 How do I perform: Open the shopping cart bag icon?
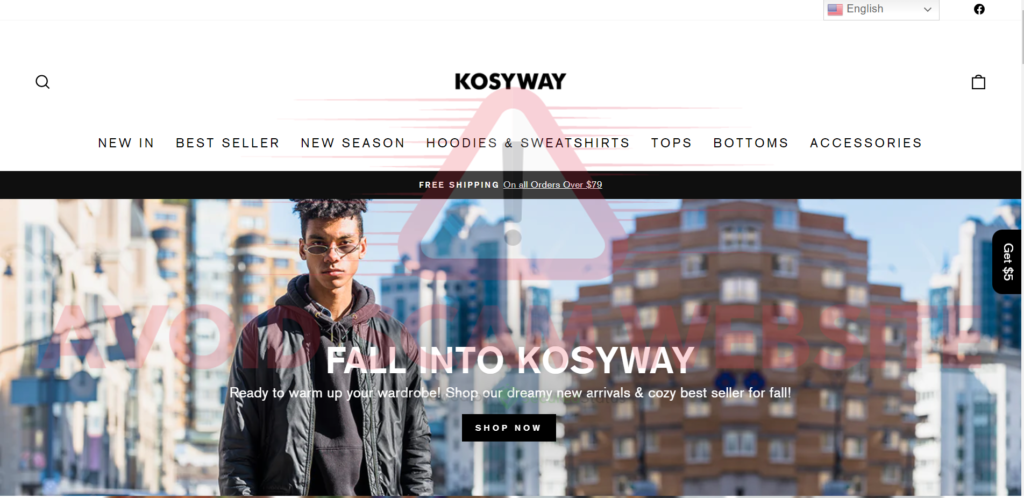pos(978,82)
